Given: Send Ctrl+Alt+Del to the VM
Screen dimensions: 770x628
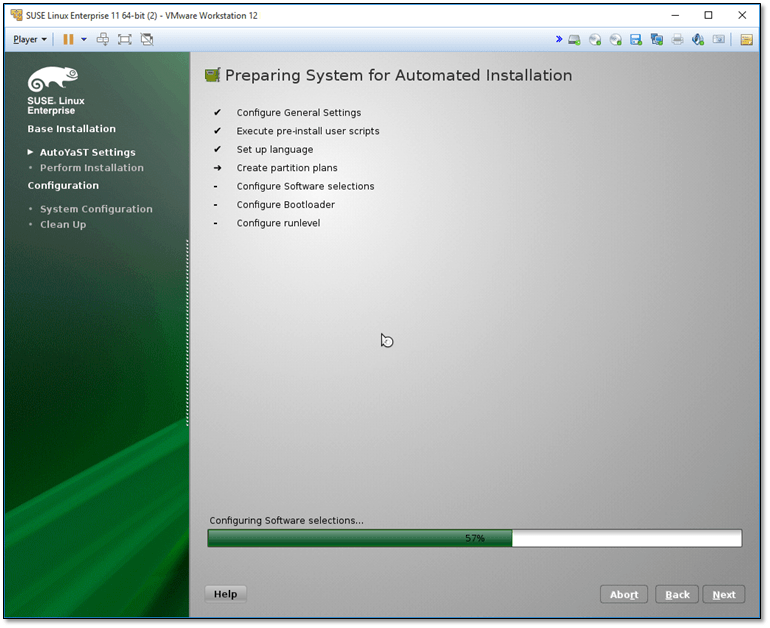Looking at the screenshot, I should (103, 39).
